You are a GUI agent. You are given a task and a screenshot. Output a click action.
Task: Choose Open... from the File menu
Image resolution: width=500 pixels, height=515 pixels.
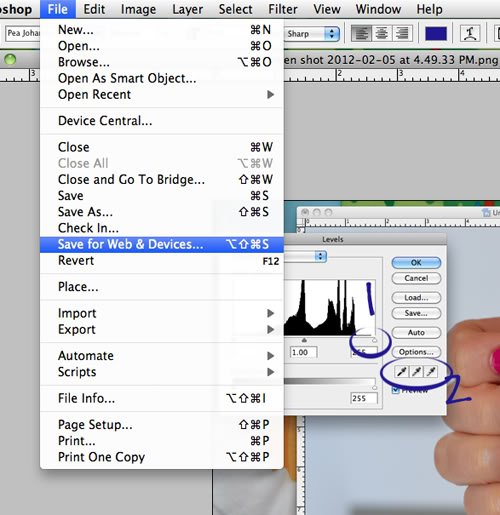162,46
